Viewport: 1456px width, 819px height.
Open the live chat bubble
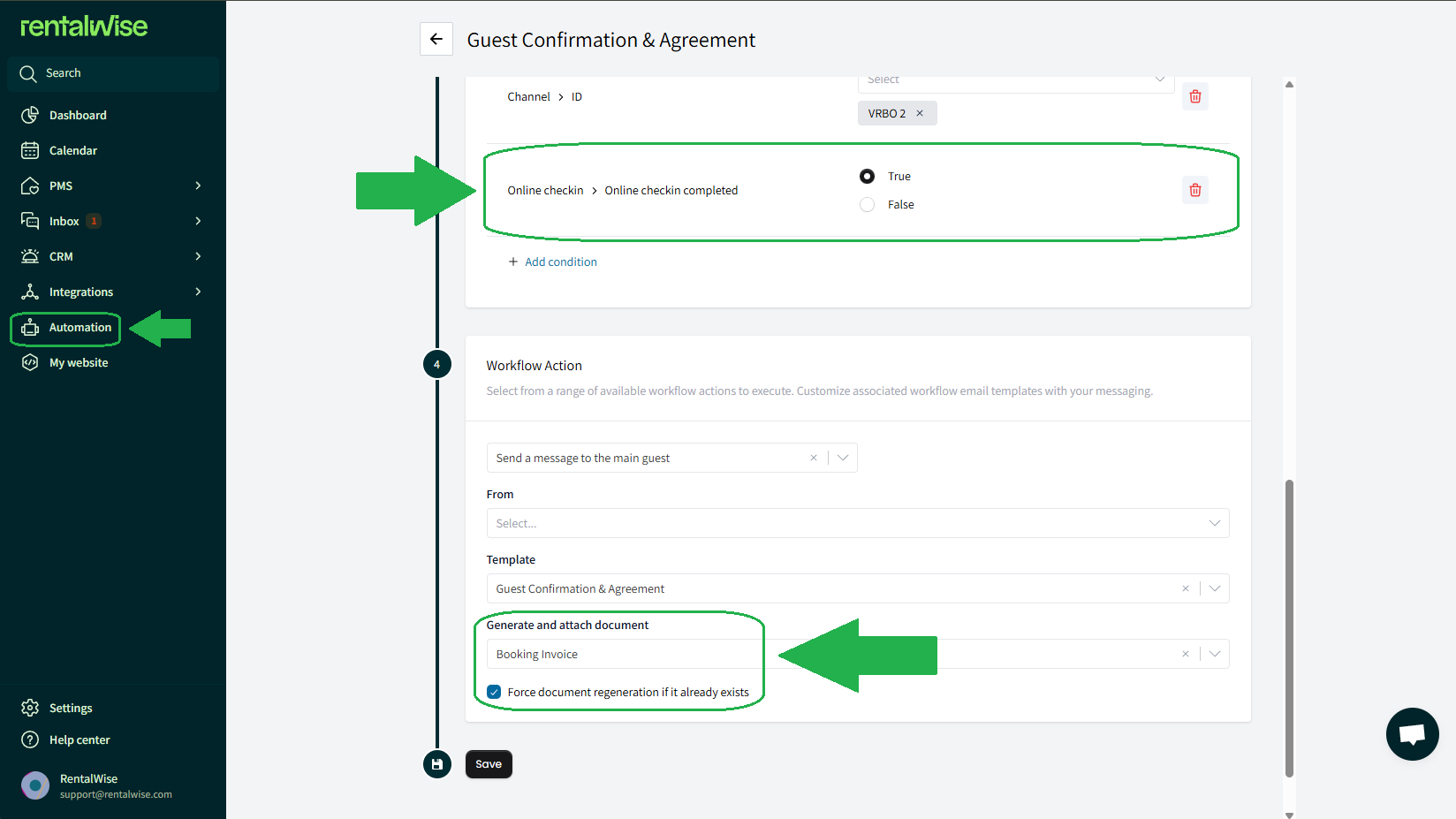tap(1412, 733)
